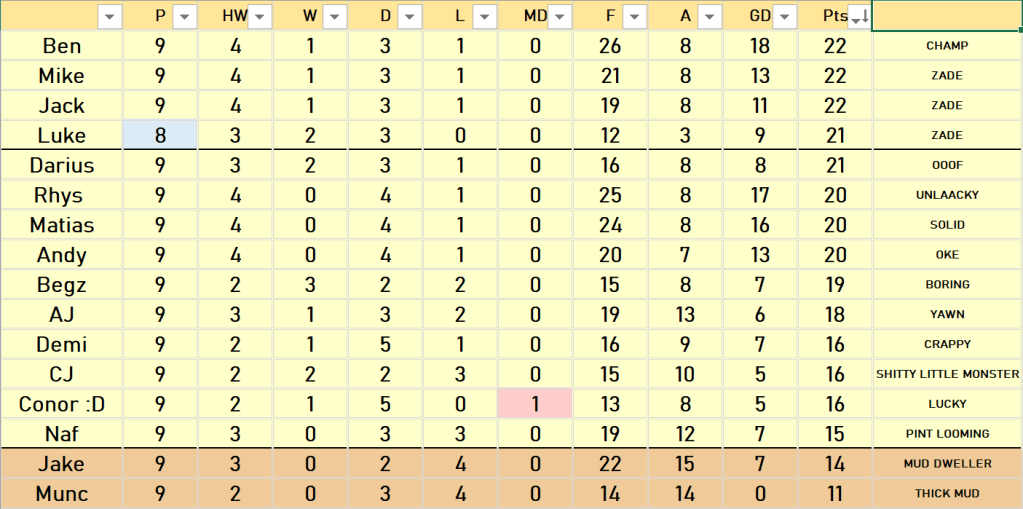1023x509 pixels.
Task: Expand the W column filter dropdown
Action: click(335, 16)
